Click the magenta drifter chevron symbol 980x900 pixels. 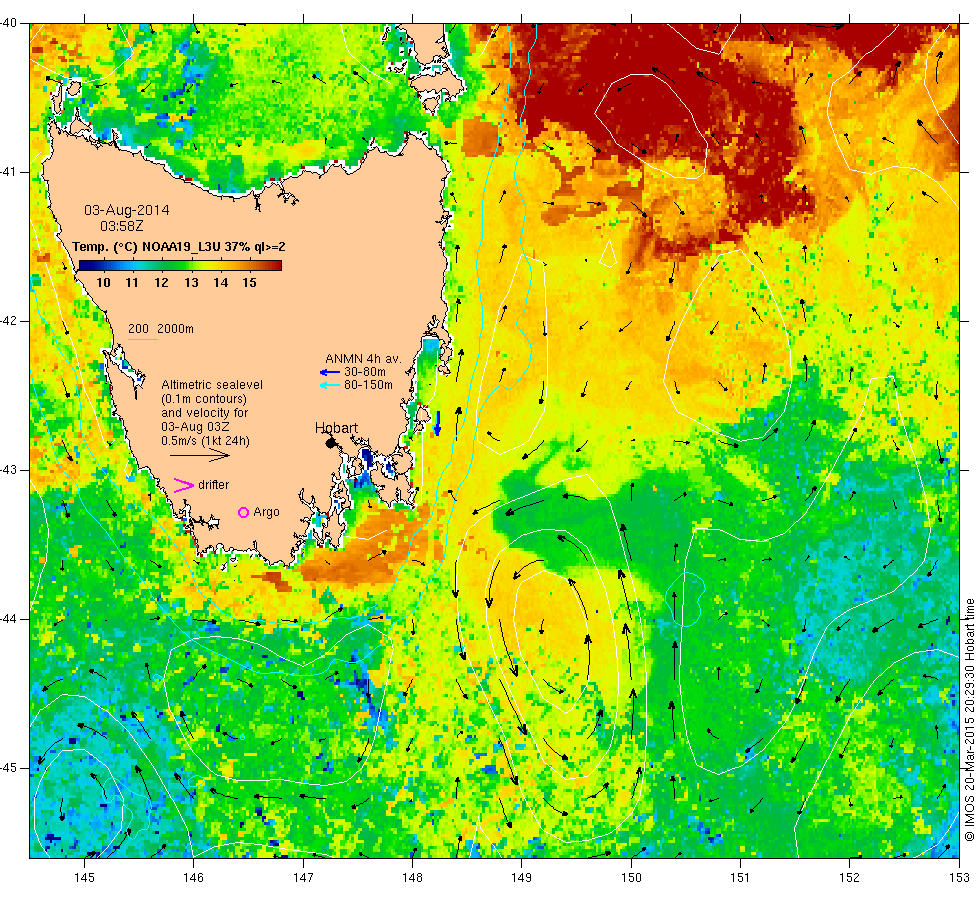(183, 486)
